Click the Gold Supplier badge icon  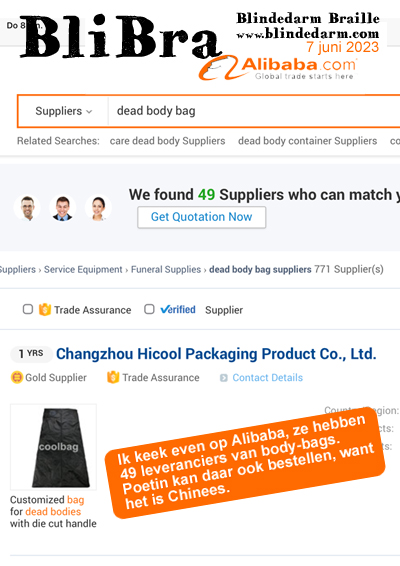(17, 378)
